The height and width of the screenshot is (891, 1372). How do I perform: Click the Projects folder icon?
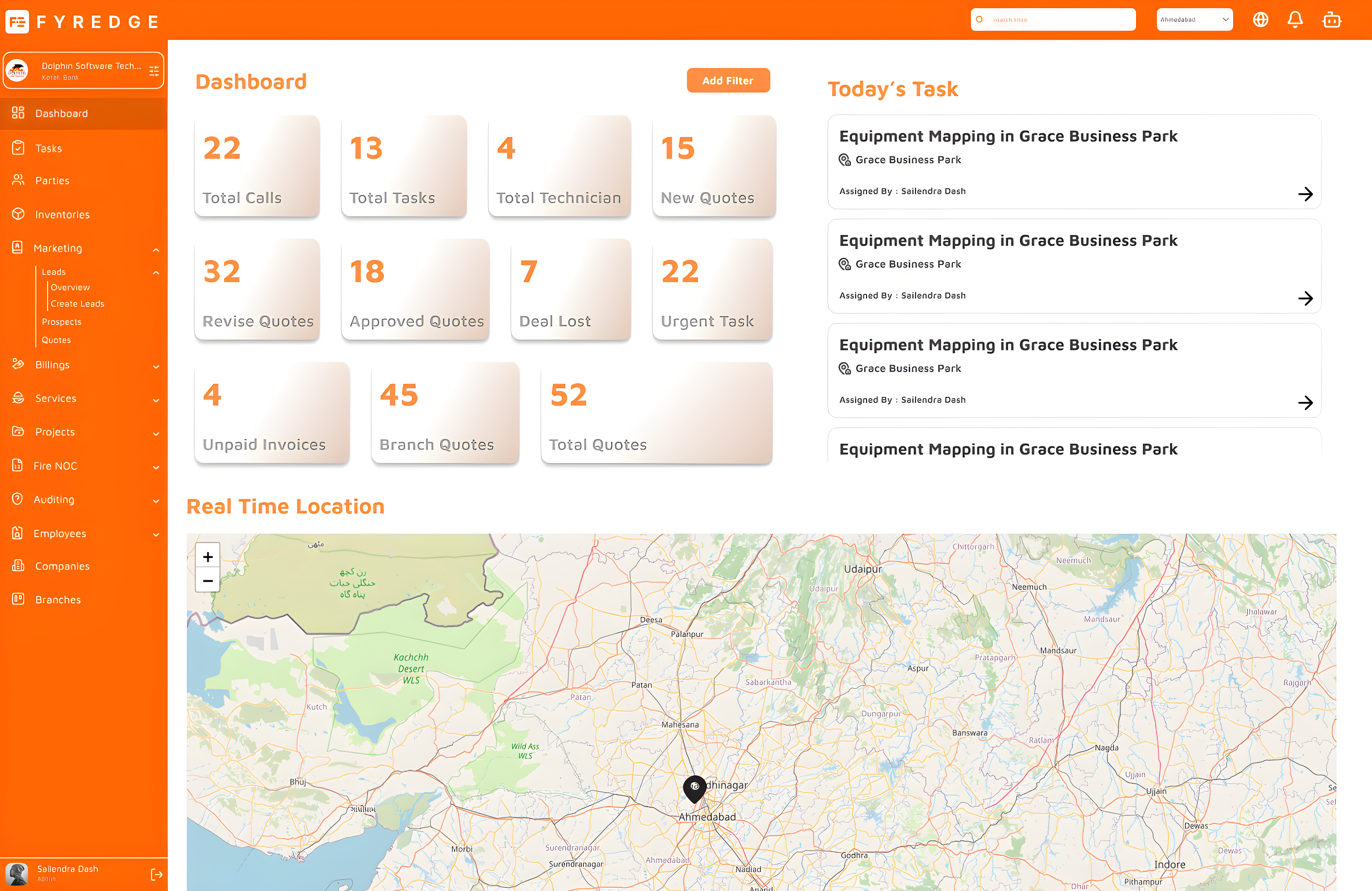pos(19,431)
